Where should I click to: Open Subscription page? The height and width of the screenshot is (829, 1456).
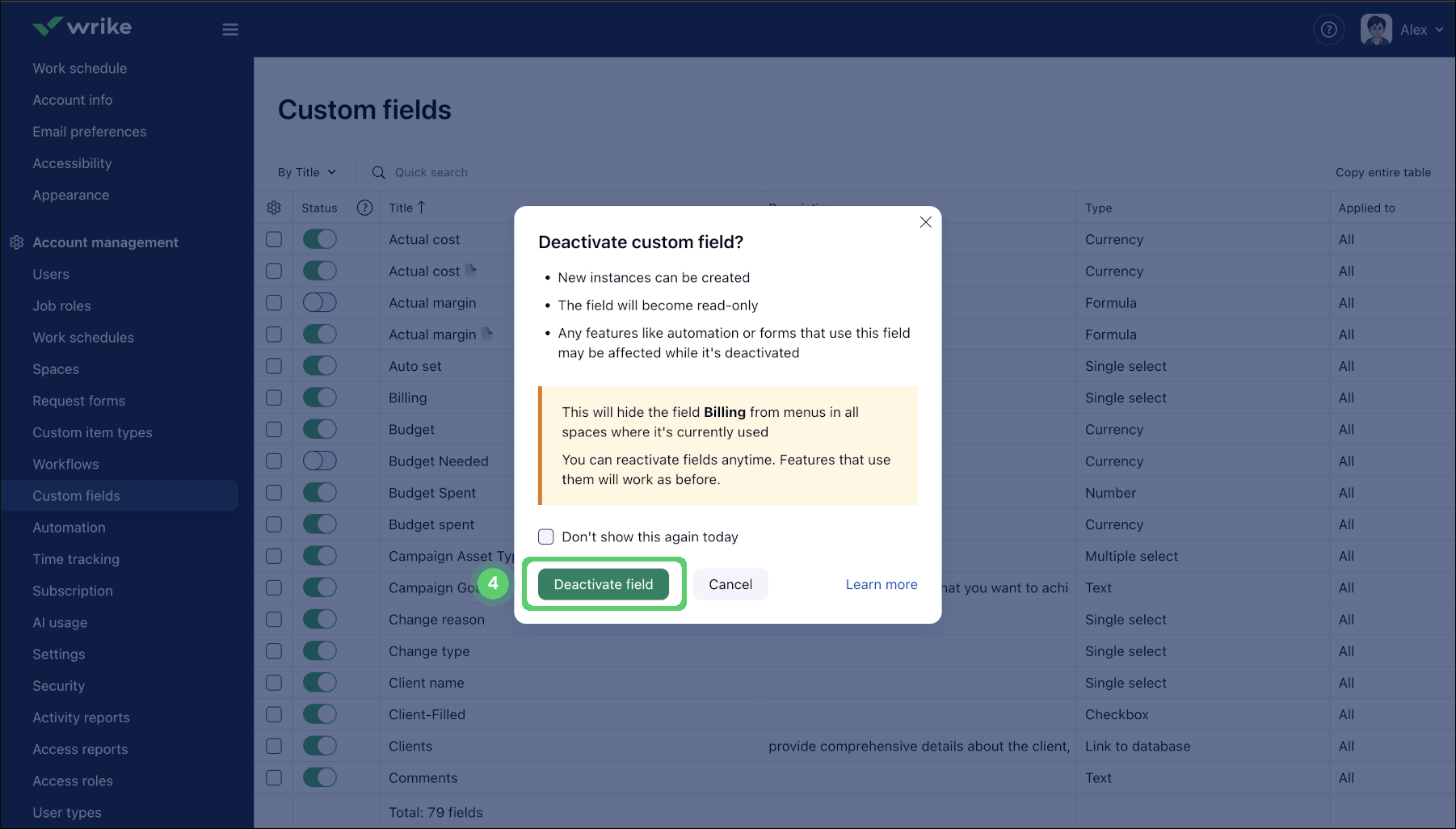click(x=73, y=591)
